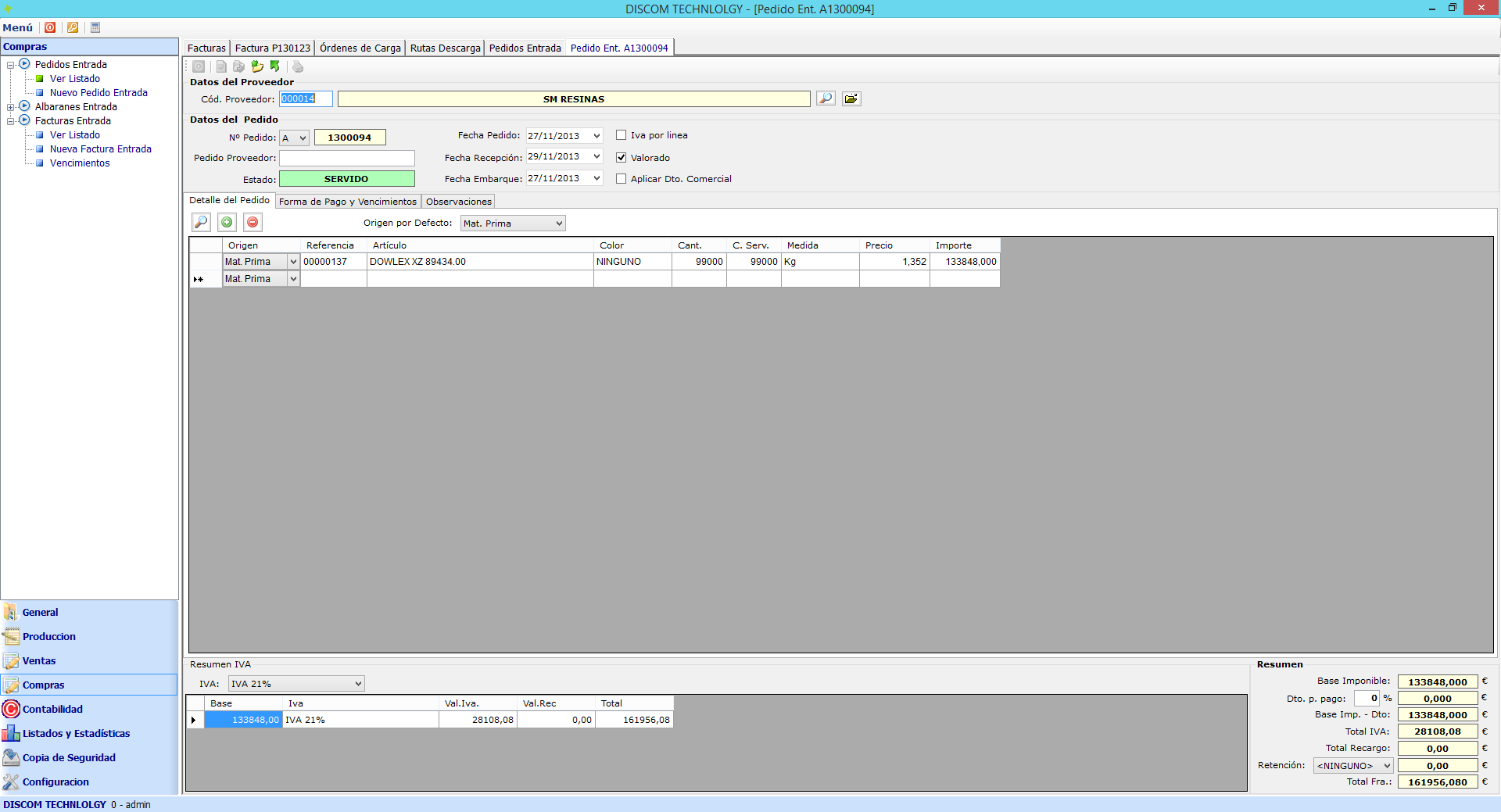
Task: Expand the Albaranes Entrada tree node
Action: click(x=11, y=107)
